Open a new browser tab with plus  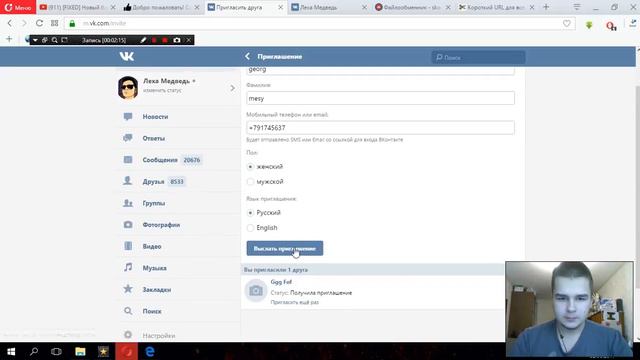546,7
